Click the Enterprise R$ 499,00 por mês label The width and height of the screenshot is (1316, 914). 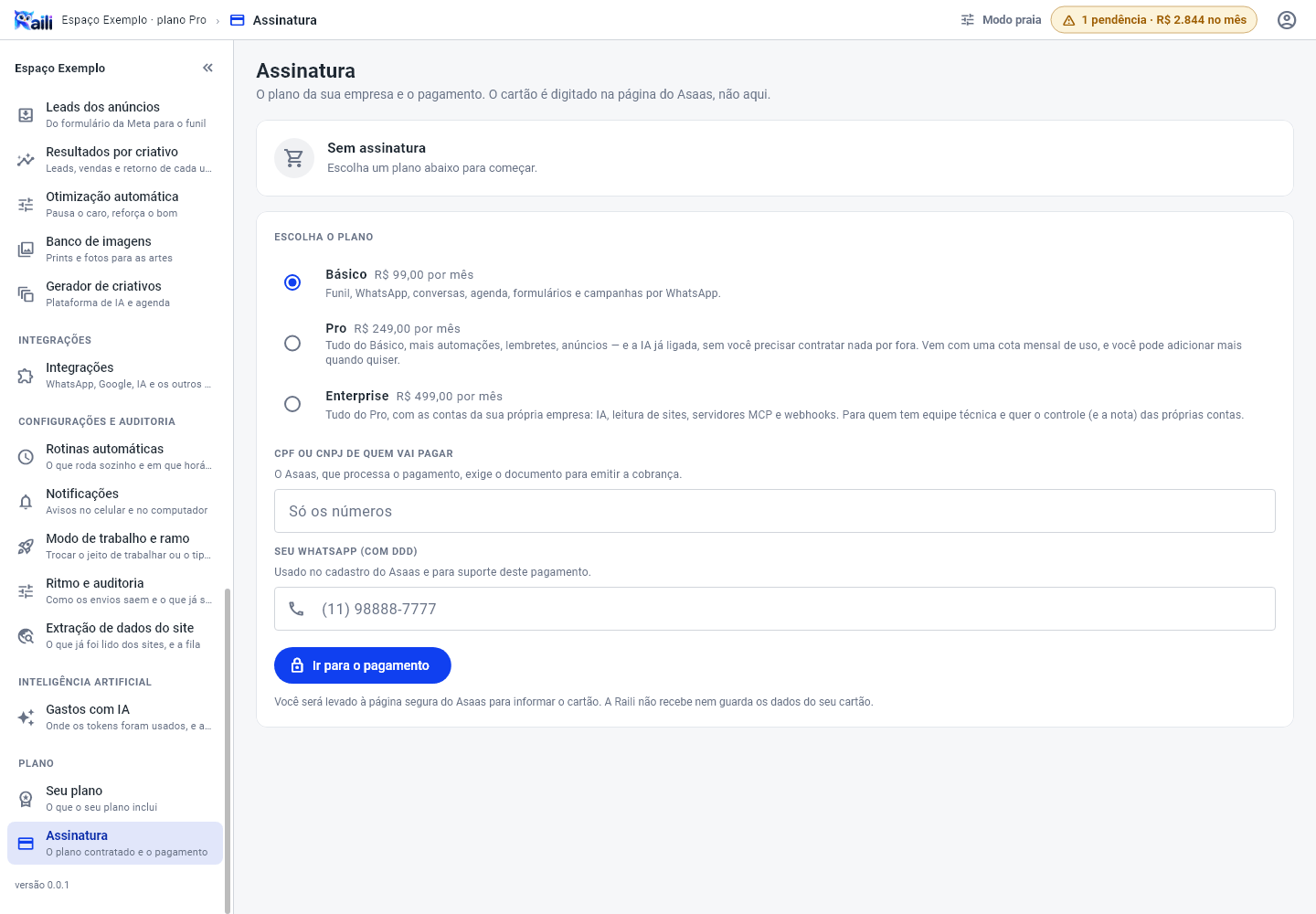(414, 396)
